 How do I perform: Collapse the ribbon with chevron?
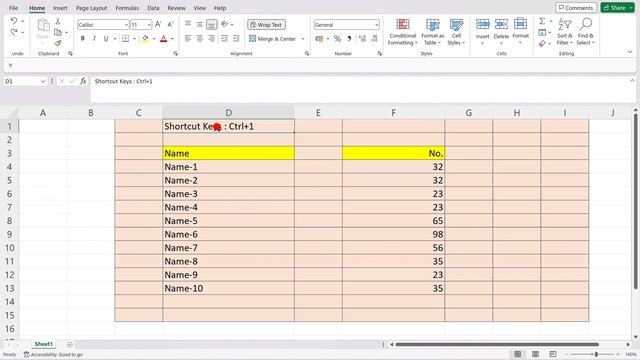(630, 52)
